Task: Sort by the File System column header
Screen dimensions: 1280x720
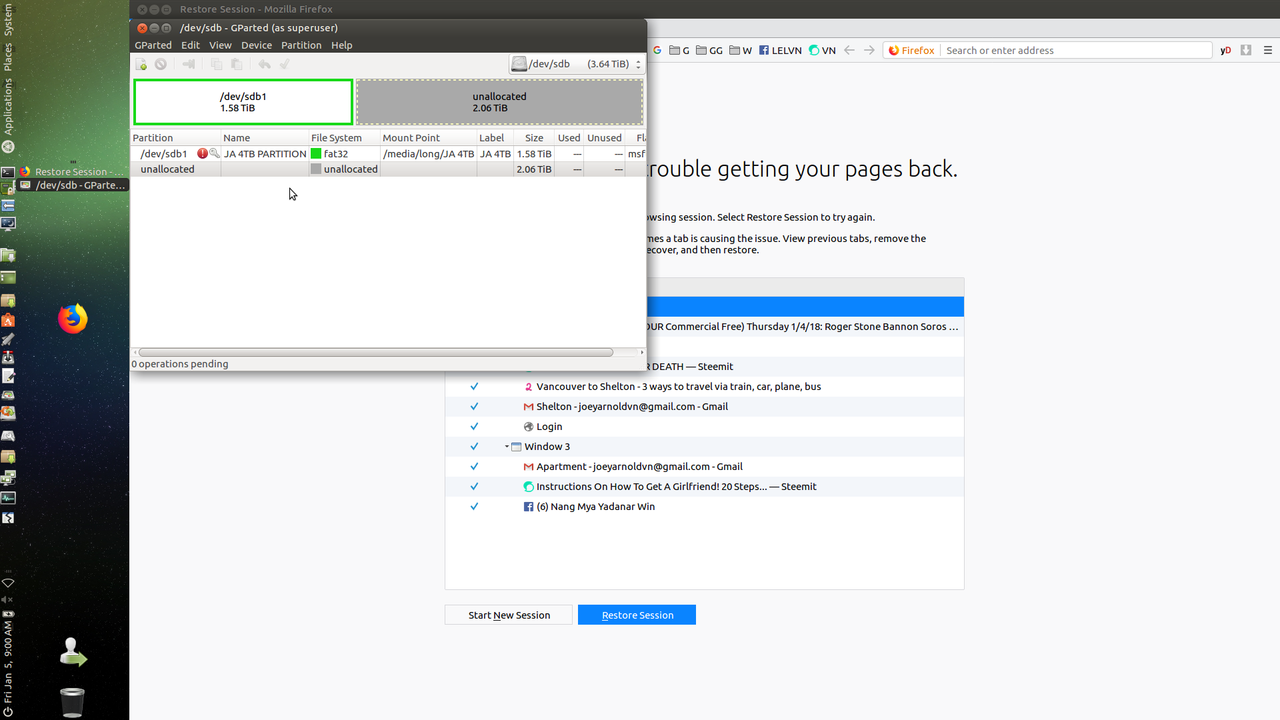Action: click(344, 138)
